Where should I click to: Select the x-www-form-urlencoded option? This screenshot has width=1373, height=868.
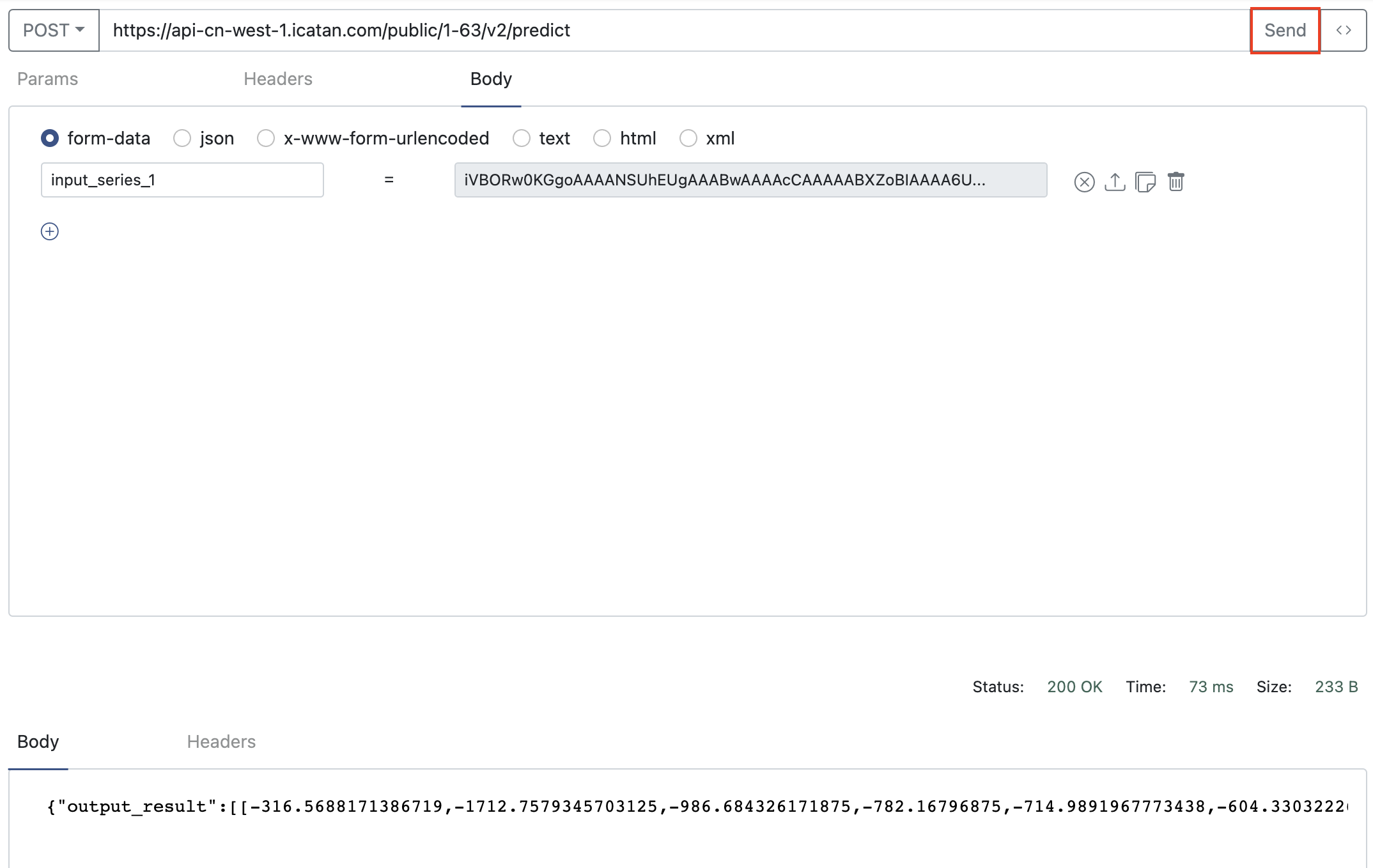pyautogui.click(x=266, y=138)
